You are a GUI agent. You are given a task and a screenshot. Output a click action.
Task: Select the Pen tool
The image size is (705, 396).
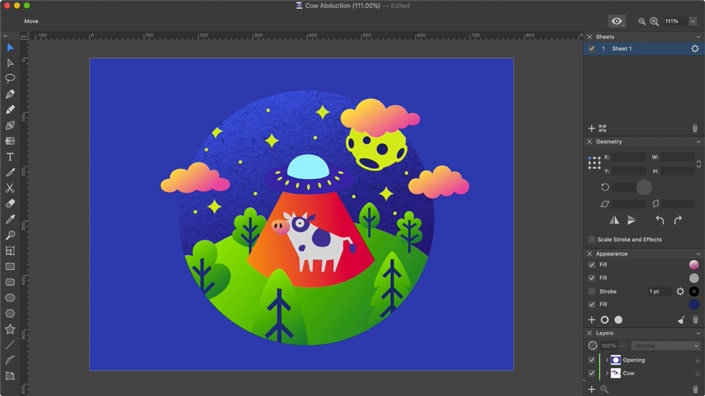coord(10,94)
